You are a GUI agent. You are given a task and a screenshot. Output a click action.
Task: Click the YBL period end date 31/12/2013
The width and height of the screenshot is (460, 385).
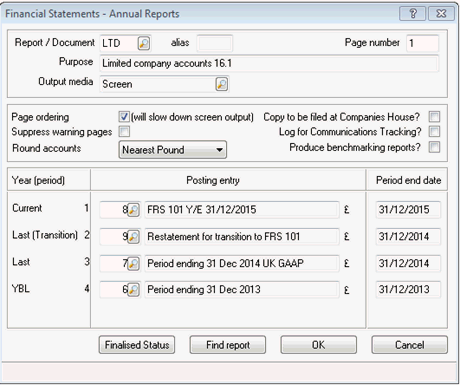(408, 290)
